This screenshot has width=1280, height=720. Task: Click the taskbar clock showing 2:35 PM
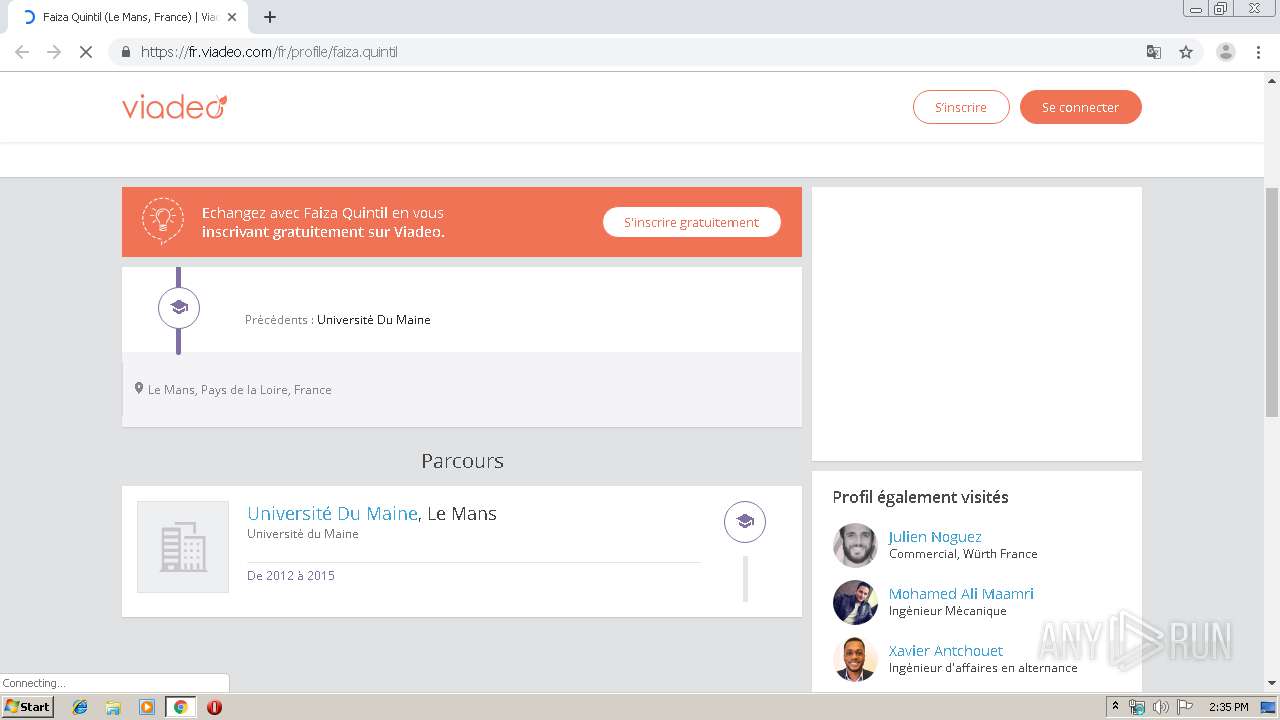pos(1228,707)
